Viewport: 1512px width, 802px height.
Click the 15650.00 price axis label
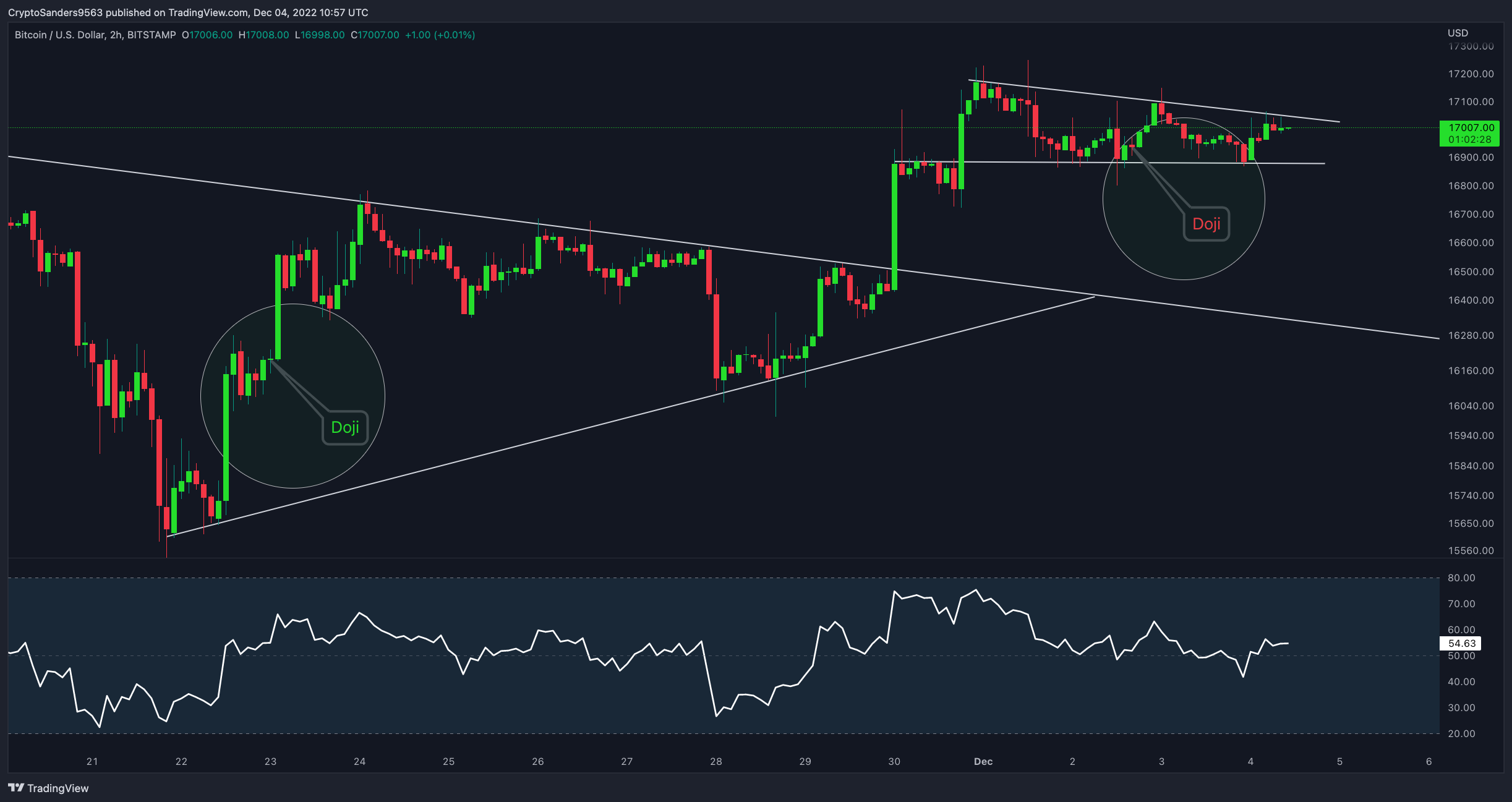pos(1471,523)
